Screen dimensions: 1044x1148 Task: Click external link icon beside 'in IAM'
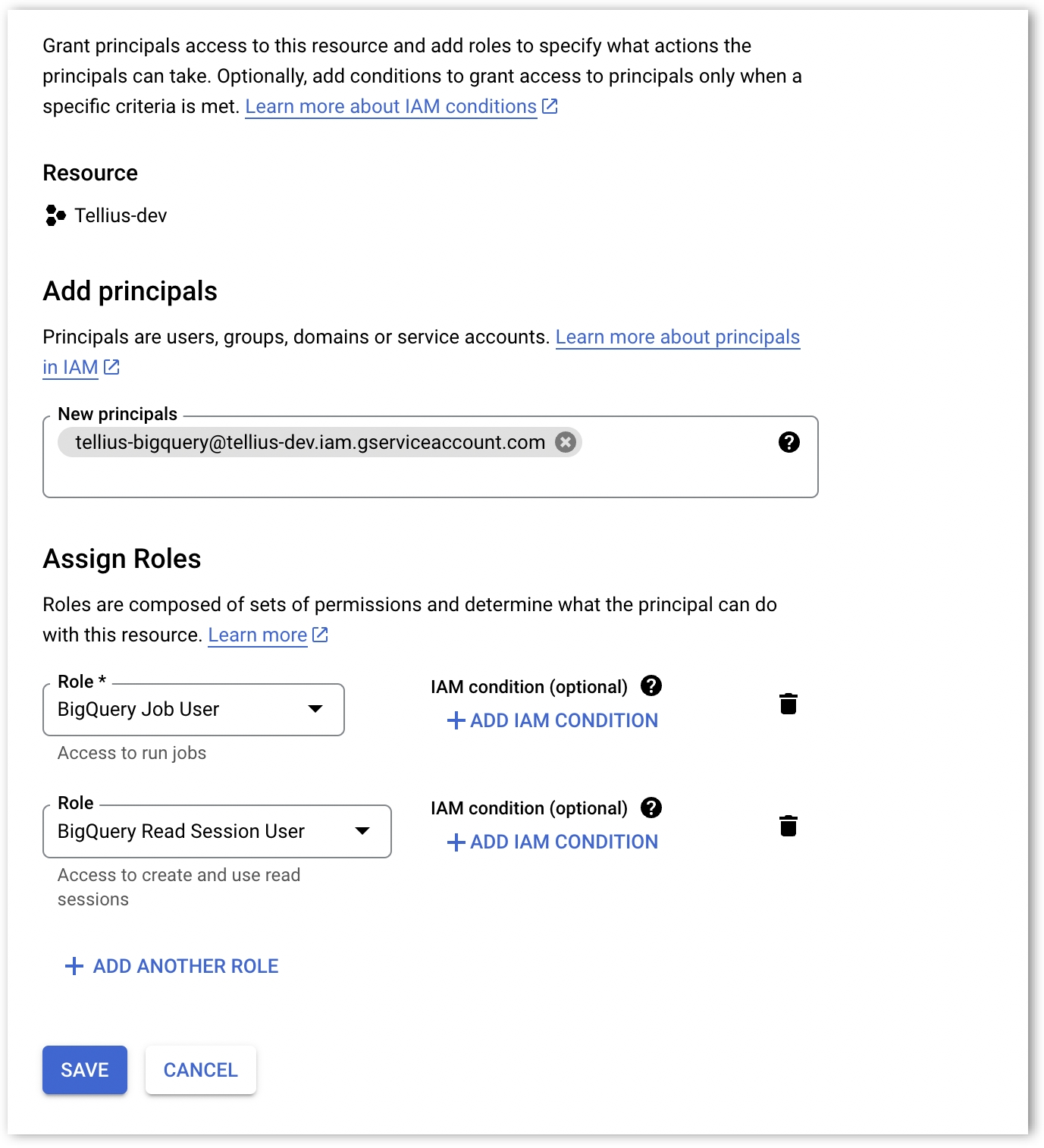point(112,367)
